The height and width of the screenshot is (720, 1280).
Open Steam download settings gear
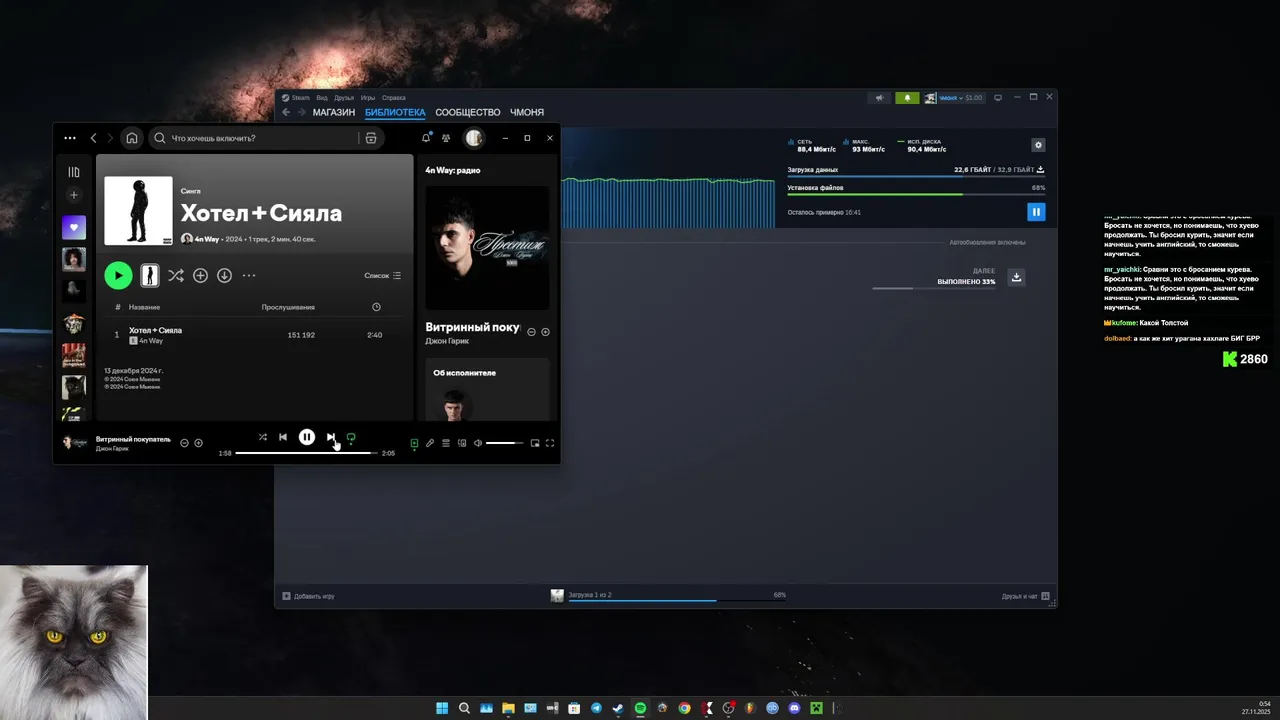tap(1038, 145)
